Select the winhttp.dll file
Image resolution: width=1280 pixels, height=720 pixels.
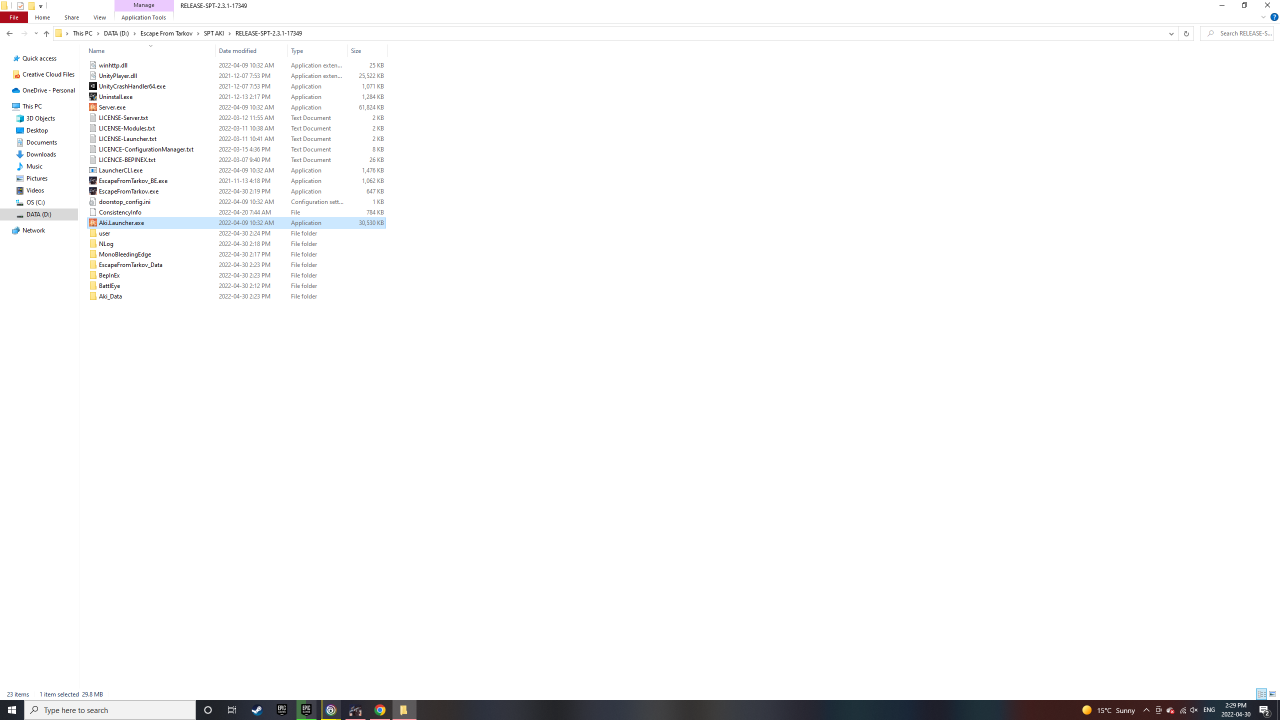click(x=113, y=65)
